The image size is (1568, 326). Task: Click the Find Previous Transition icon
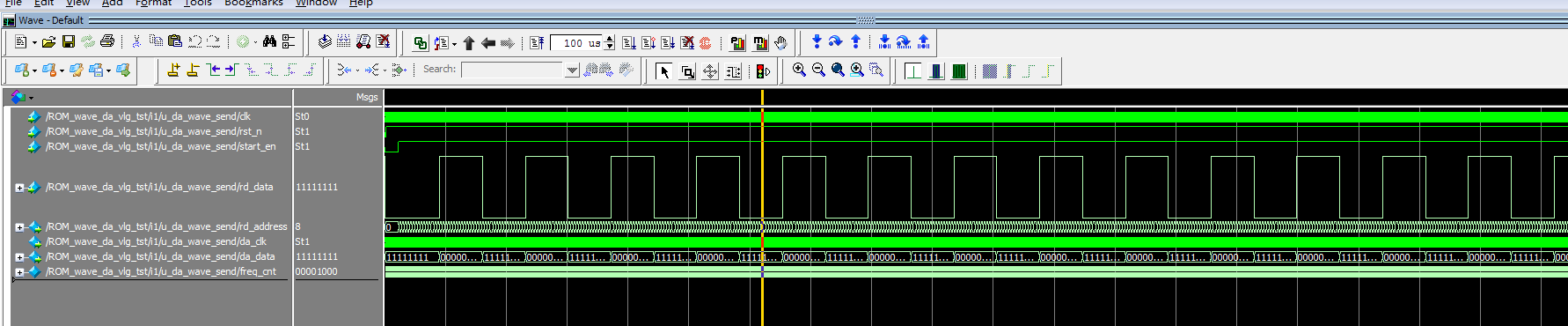click(x=213, y=70)
